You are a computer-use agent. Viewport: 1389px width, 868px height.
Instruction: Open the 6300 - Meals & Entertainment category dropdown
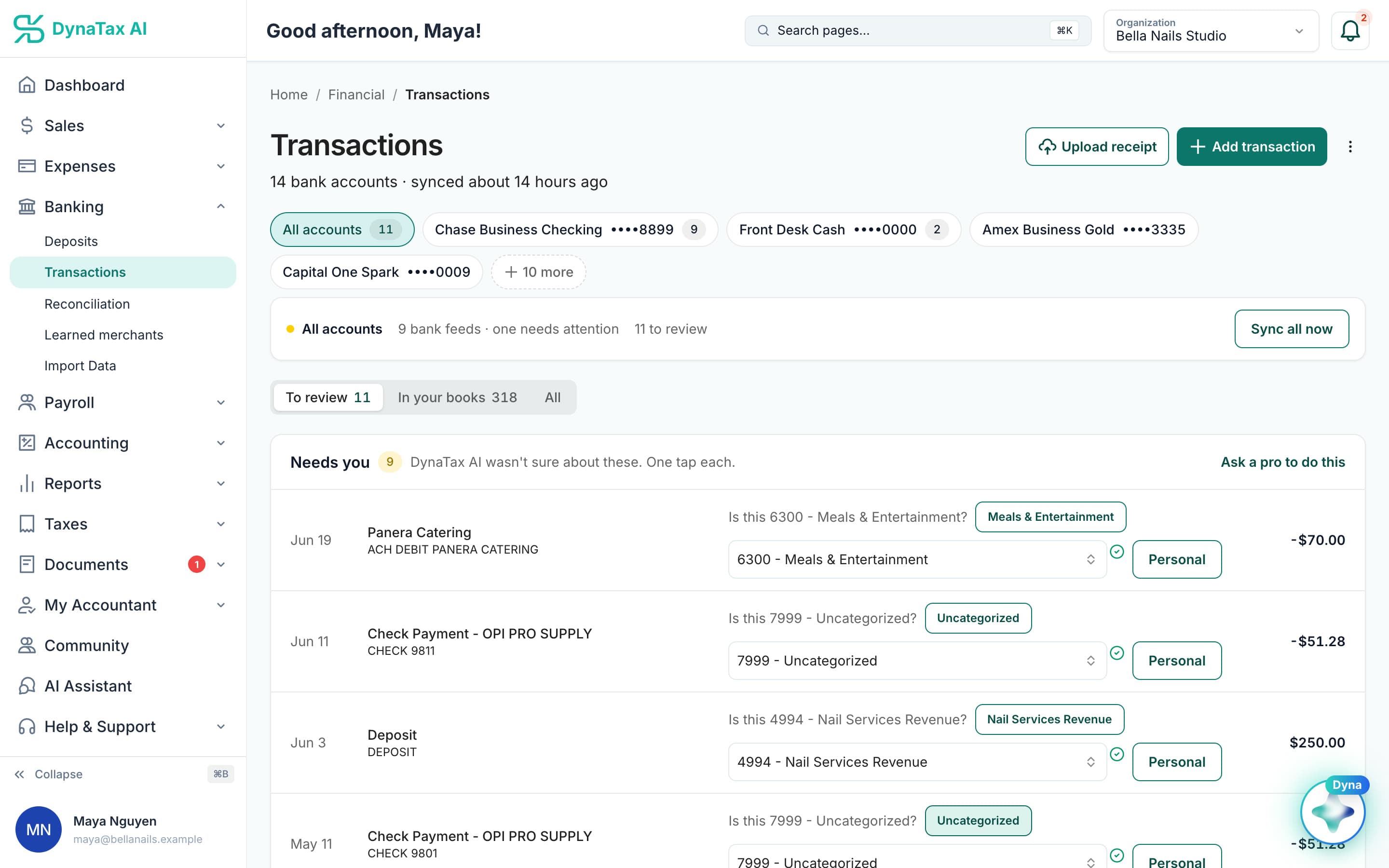(x=917, y=559)
